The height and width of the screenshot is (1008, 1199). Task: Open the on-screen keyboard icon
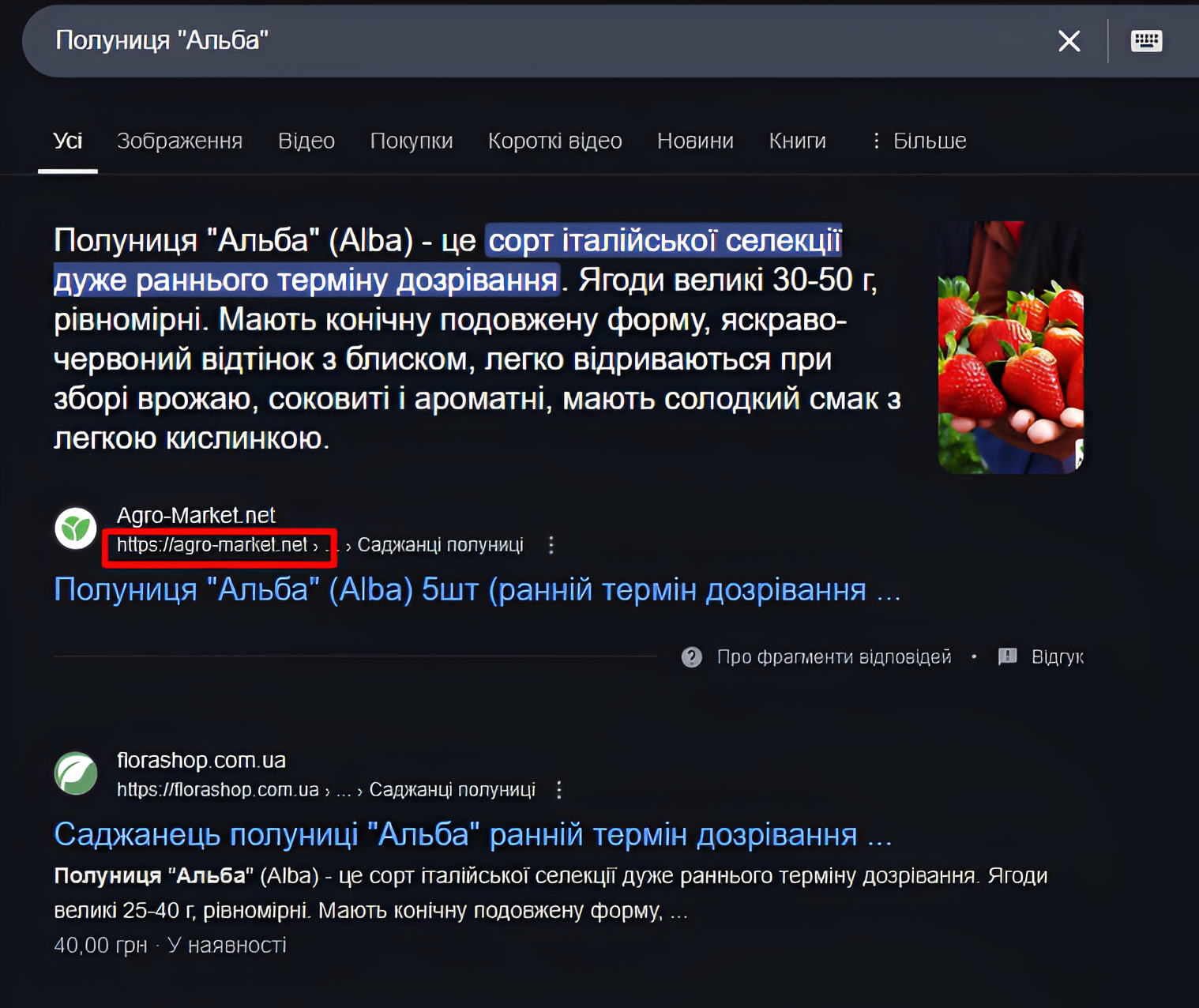(x=1146, y=40)
